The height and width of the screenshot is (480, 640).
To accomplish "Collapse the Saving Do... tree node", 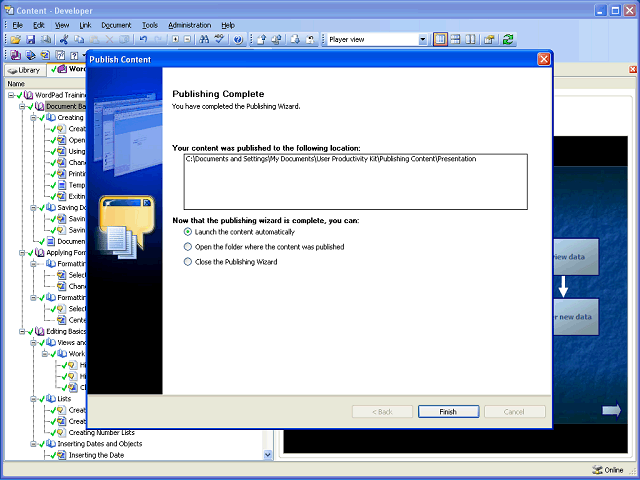I will tap(33, 208).
